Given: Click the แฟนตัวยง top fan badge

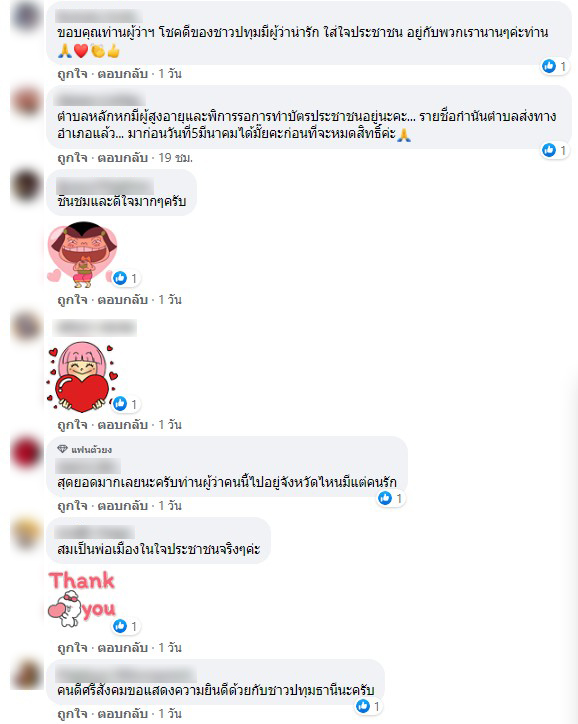Looking at the screenshot, I should tap(84, 449).
